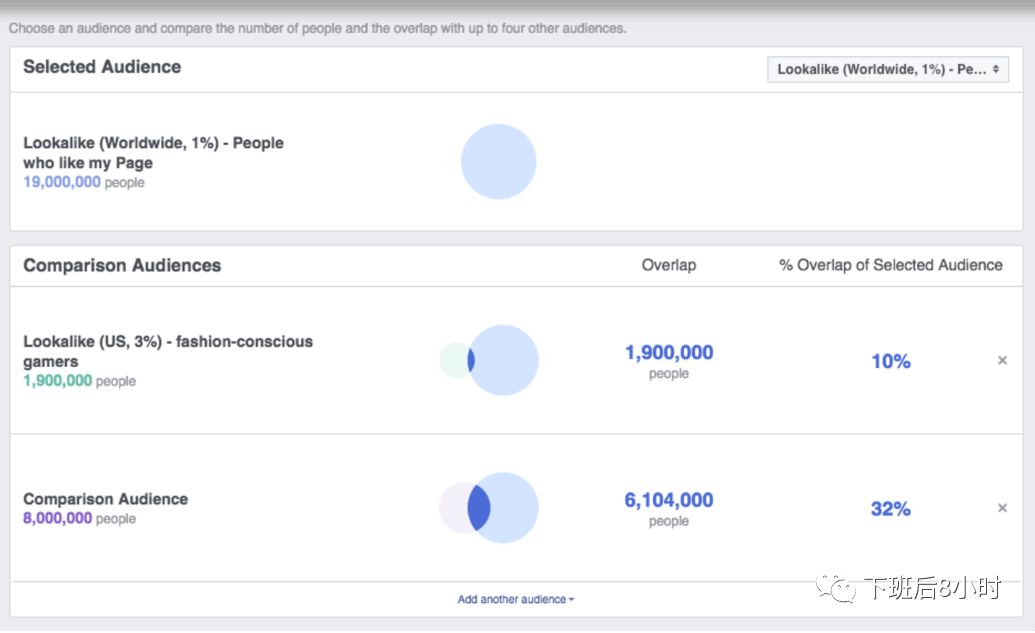The height and width of the screenshot is (633, 1035).
Task: Click the 10% overlap percentage
Action: pyautogui.click(x=890, y=361)
